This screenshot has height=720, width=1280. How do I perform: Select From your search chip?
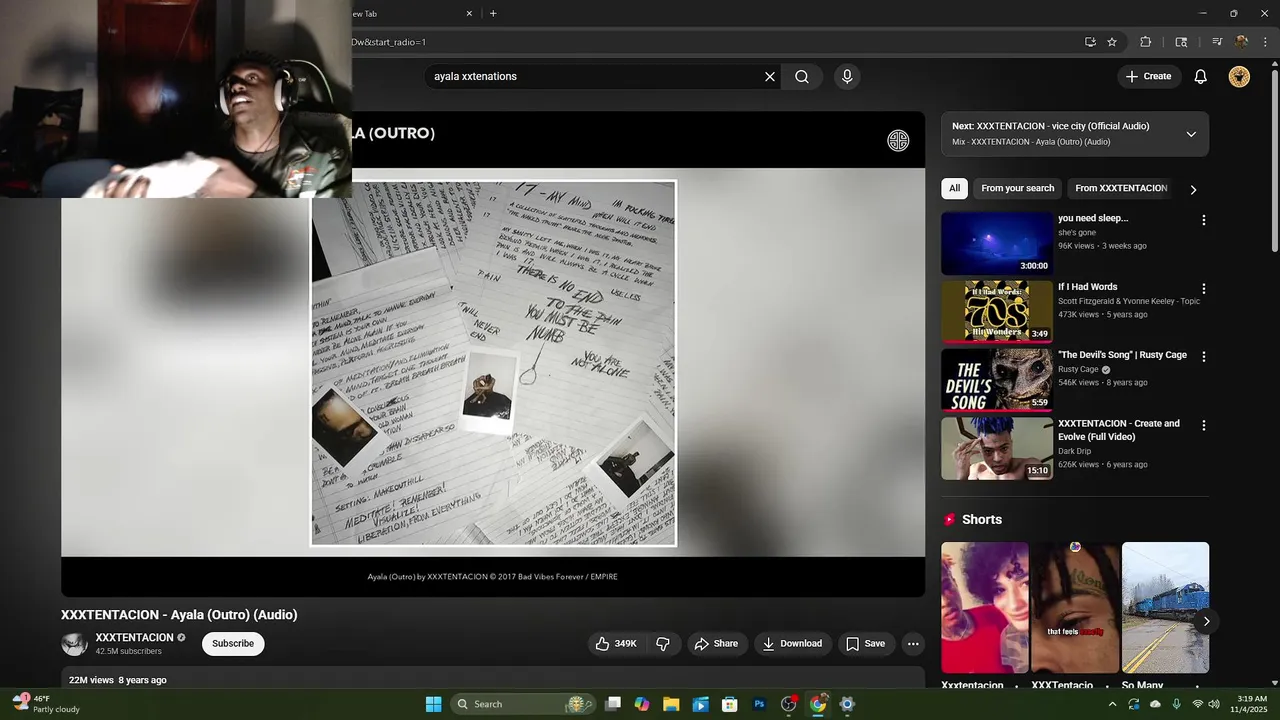click(1018, 188)
